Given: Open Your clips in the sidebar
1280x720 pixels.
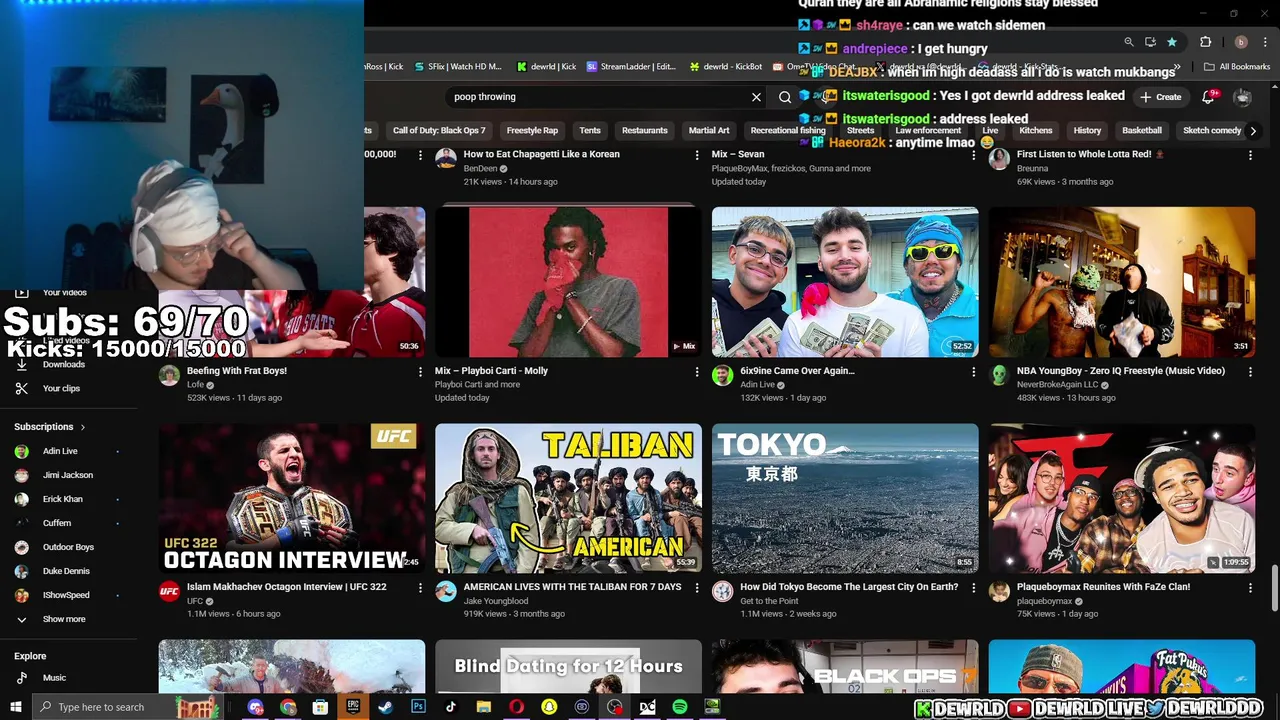Looking at the screenshot, I should point(61,388).
